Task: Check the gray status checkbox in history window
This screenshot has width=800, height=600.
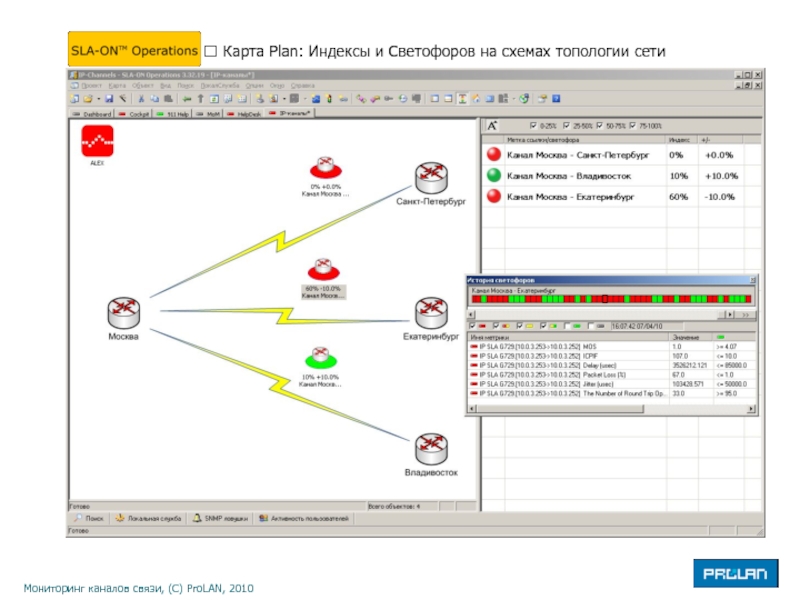Action: tap(590, 326)
